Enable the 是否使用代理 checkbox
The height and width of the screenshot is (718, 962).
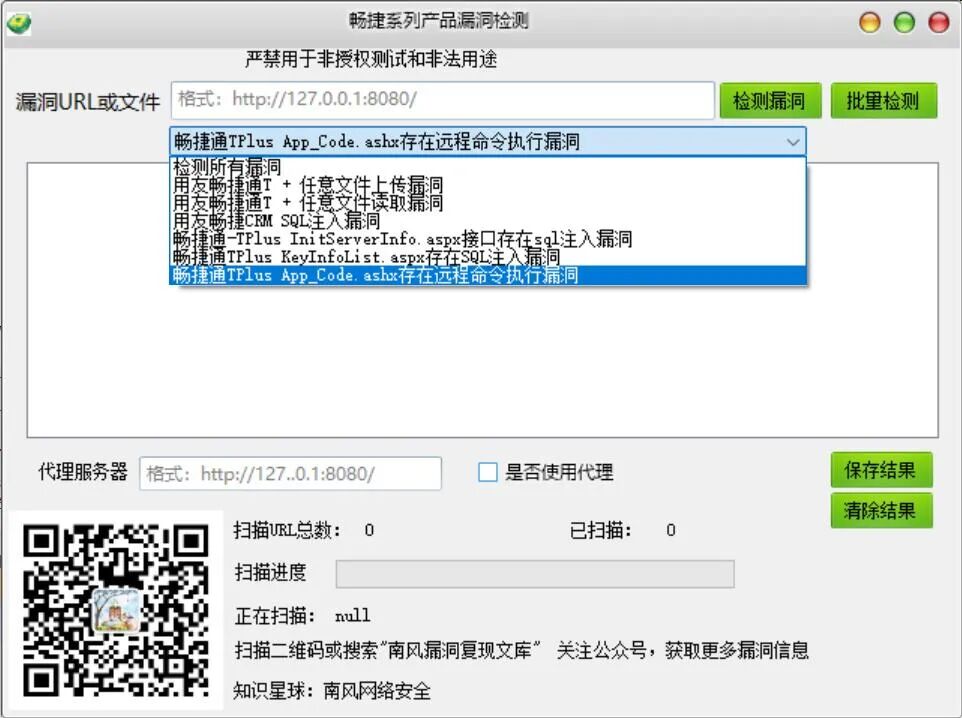coord(488,473)
